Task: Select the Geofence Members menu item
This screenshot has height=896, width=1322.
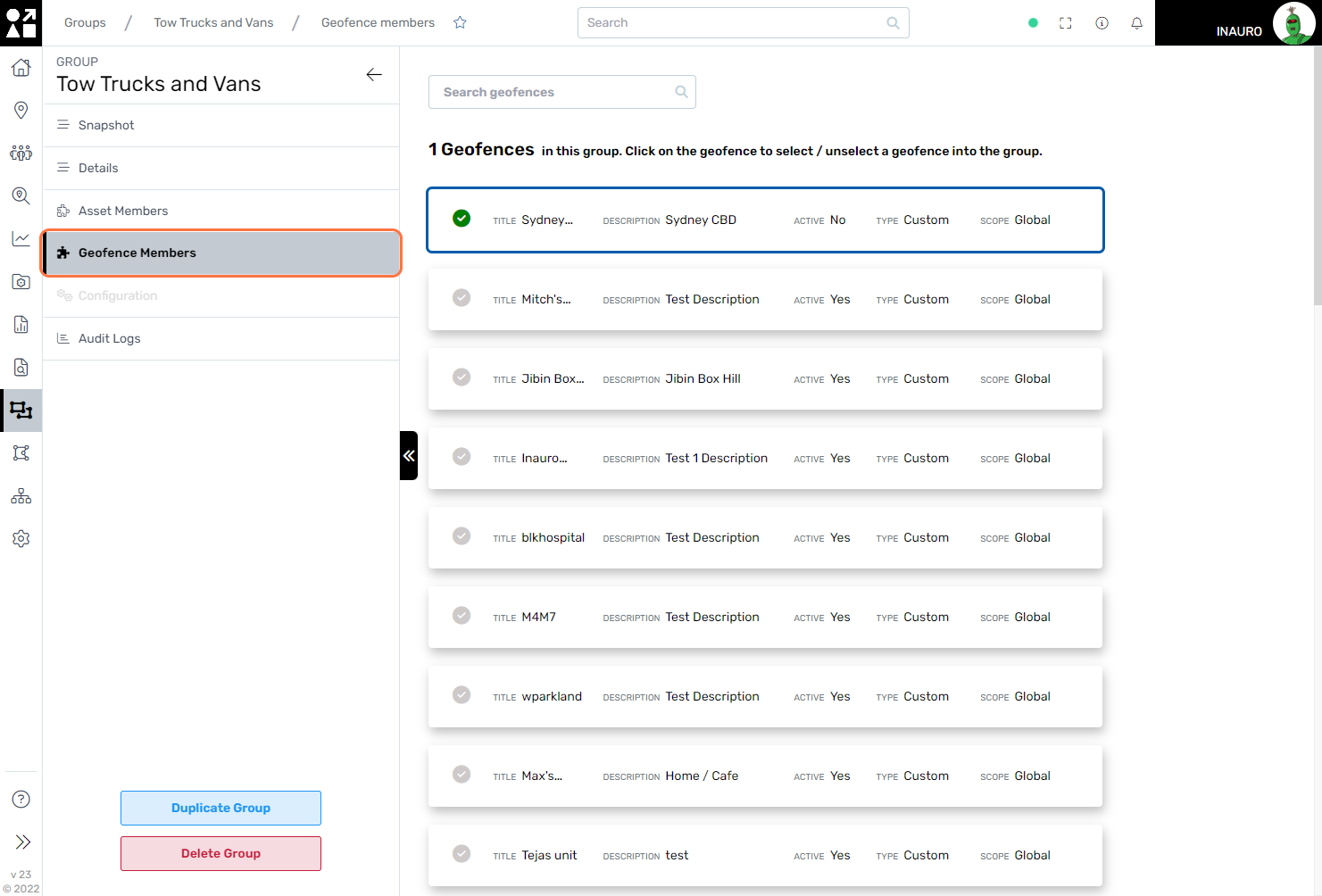Action: click(221, 253)
